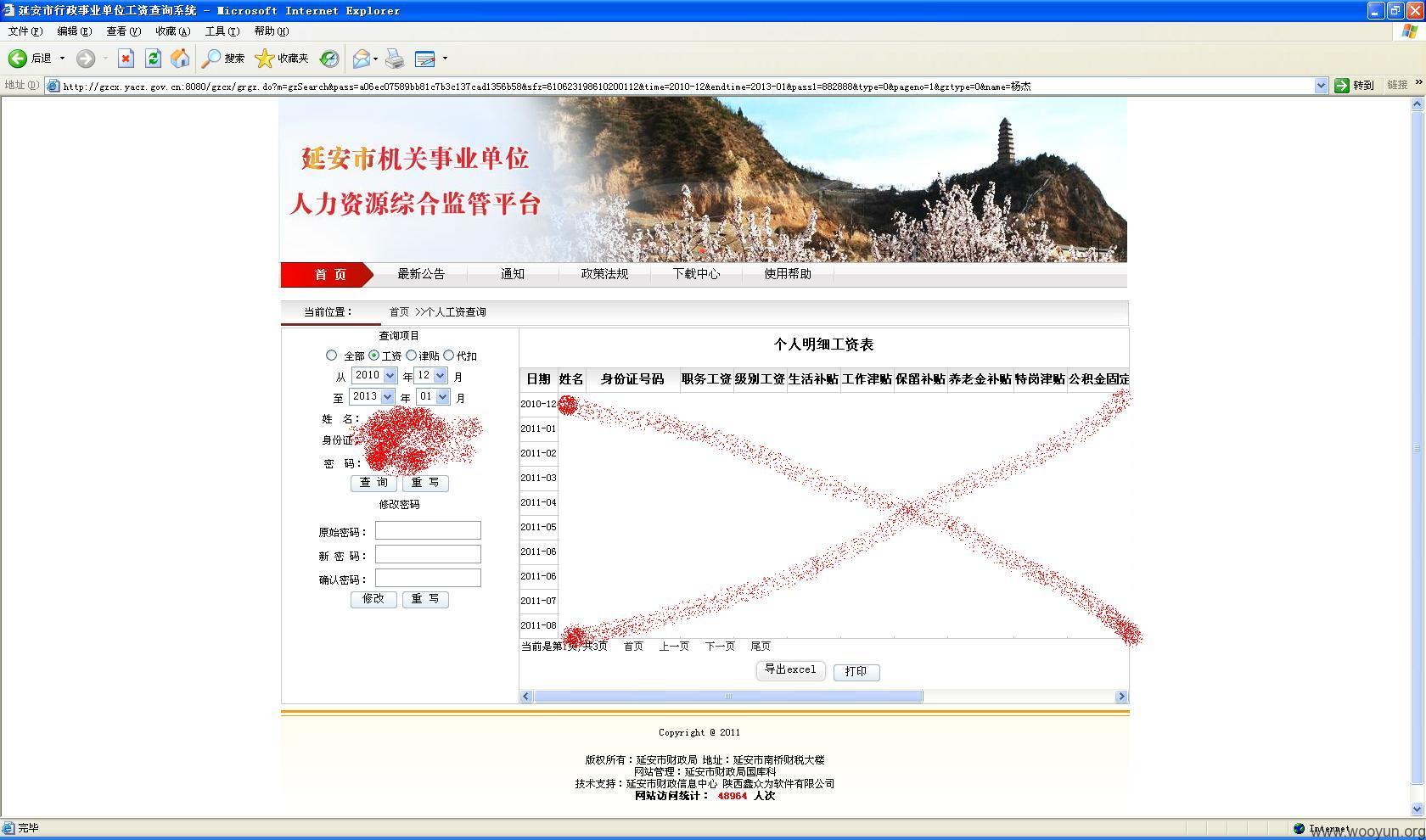The height and width of the screenshot is (840, 1426).
Task: Select the 津贴 radio option
Action: [412, 356]
